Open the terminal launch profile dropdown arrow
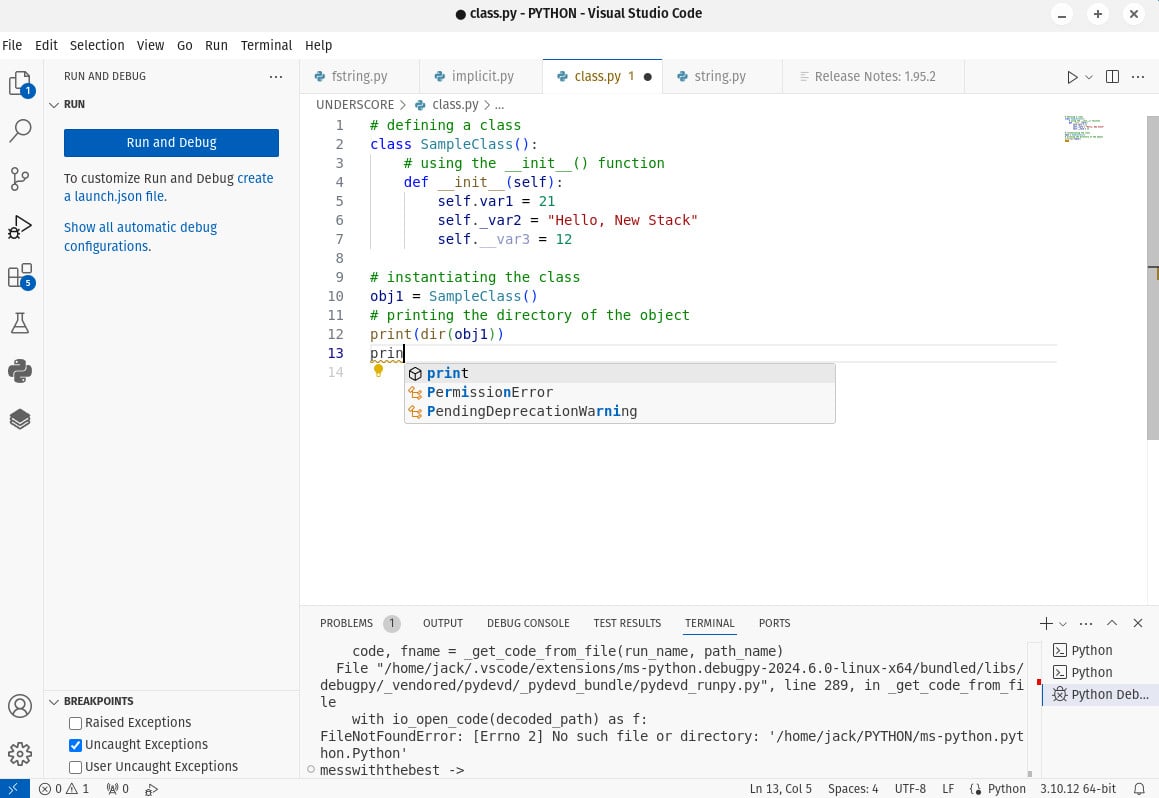The image size is (1159, 798). click(1063, 624)
